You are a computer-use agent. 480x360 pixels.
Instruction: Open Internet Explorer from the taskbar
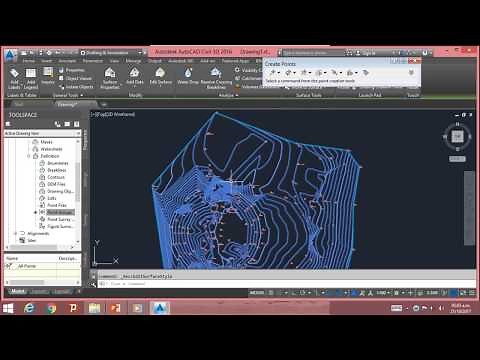(x=29, y=308)
